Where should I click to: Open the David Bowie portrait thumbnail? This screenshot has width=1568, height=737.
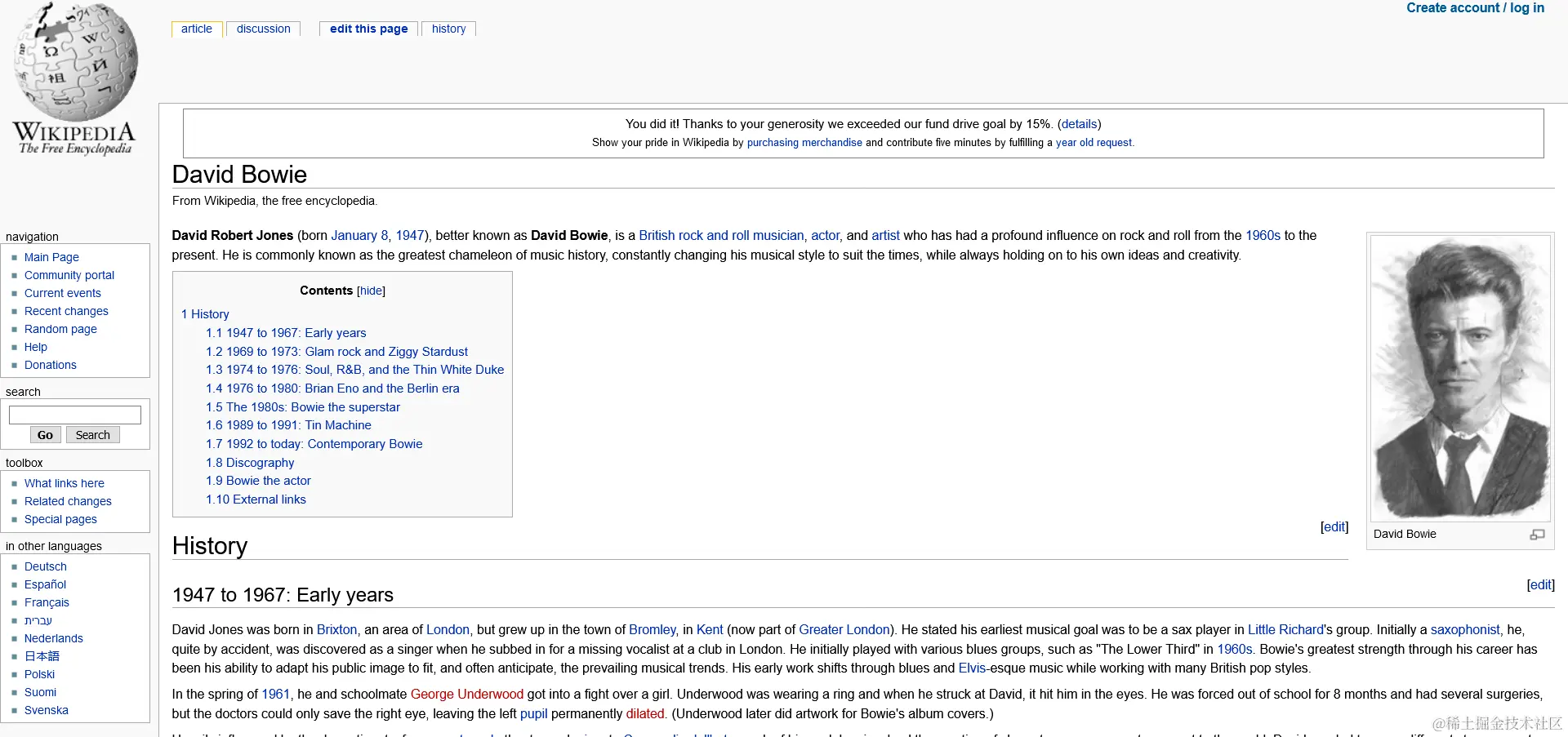(1460, 378)
